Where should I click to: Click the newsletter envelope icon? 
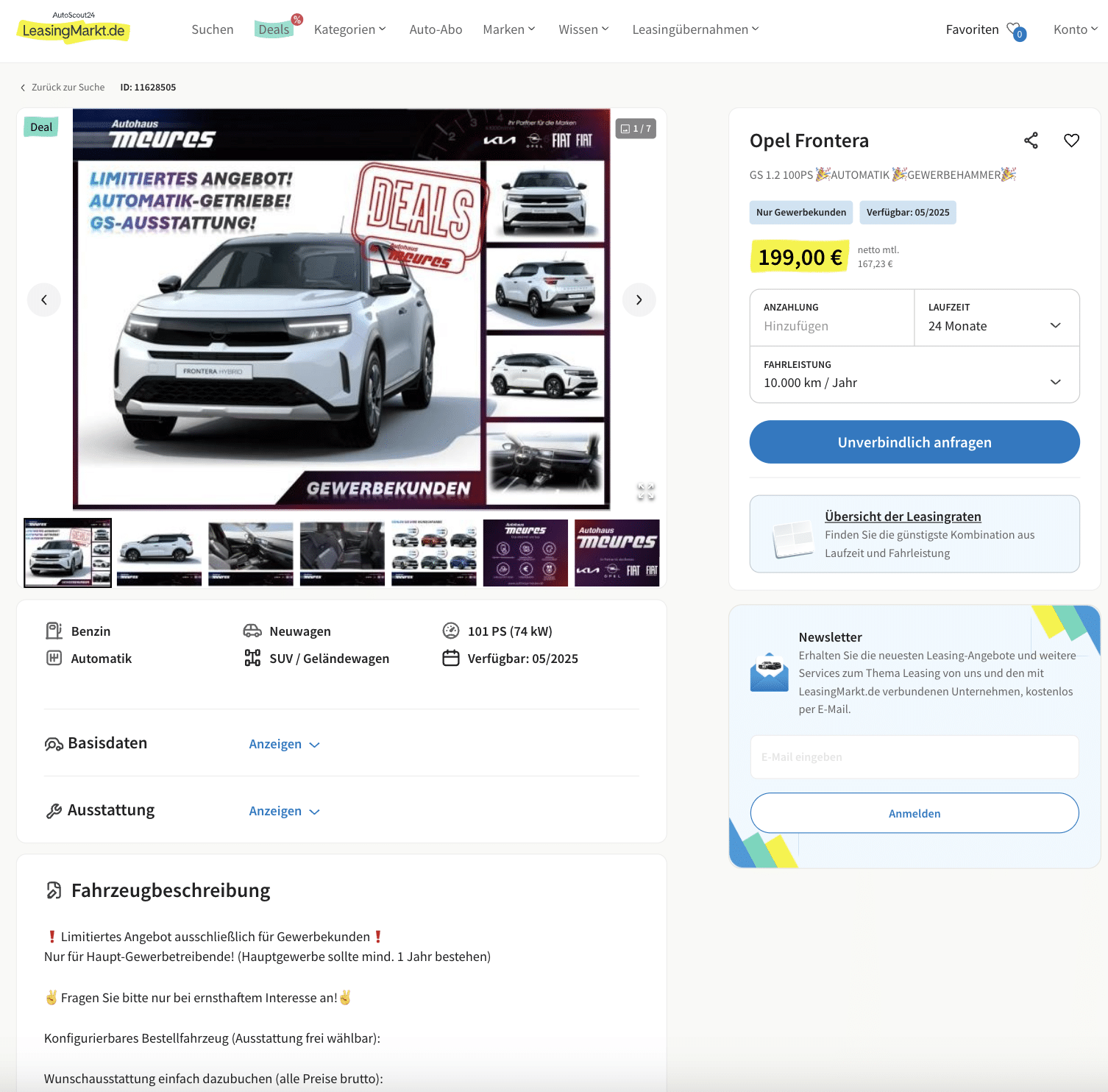point(769,672)
